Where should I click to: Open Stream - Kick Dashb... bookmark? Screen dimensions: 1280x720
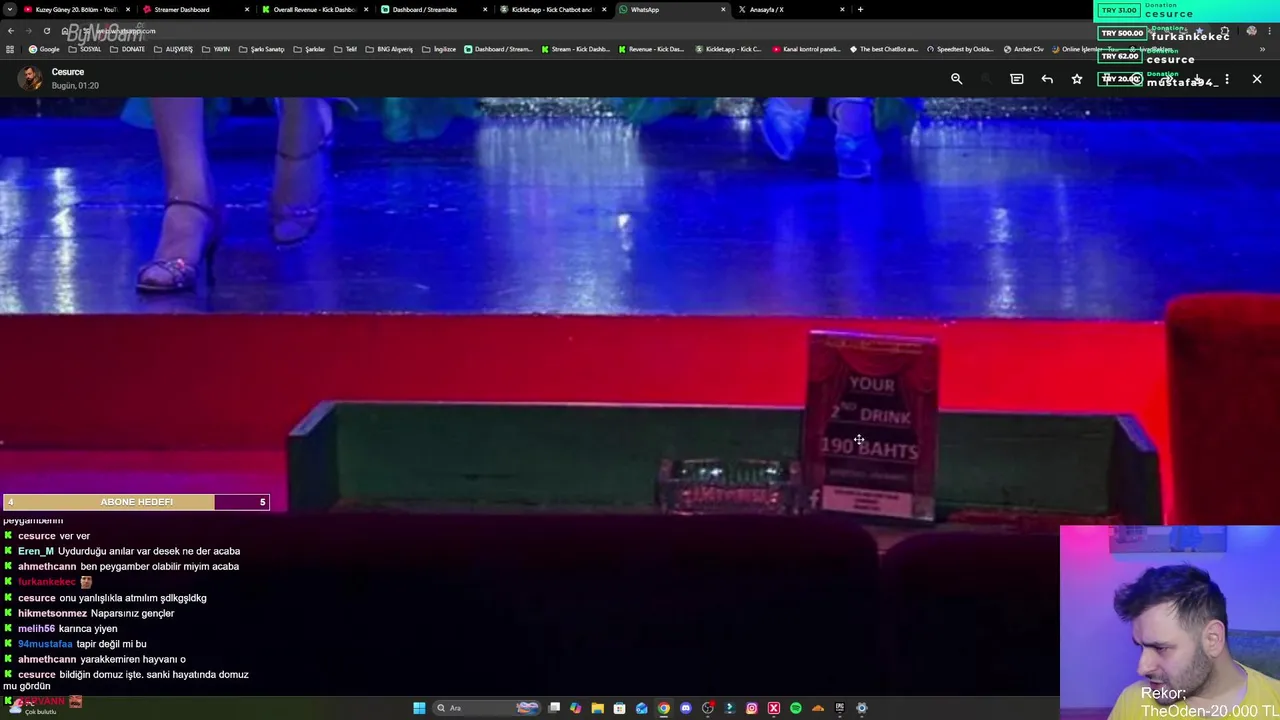pos(575,49)
